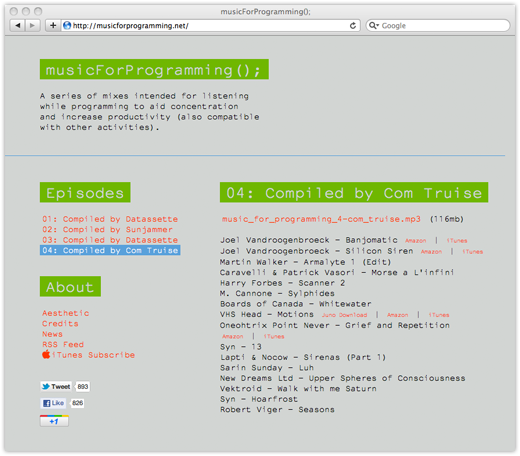Download music_for_programming_4-com_truise.mp3 file
Screen dimensions: 520x456
321,219
